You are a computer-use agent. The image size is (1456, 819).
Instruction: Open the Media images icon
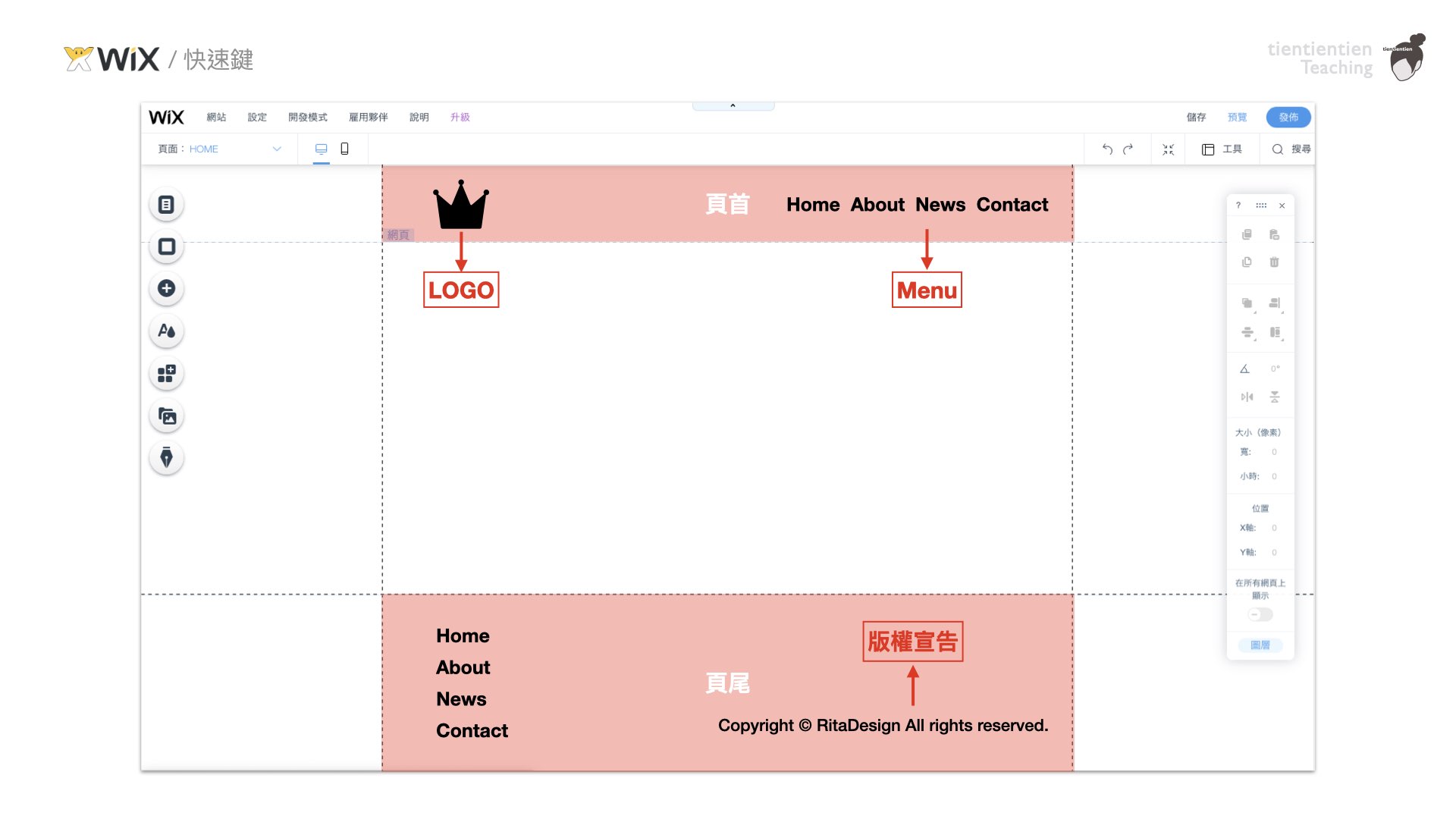pos(166,416)
